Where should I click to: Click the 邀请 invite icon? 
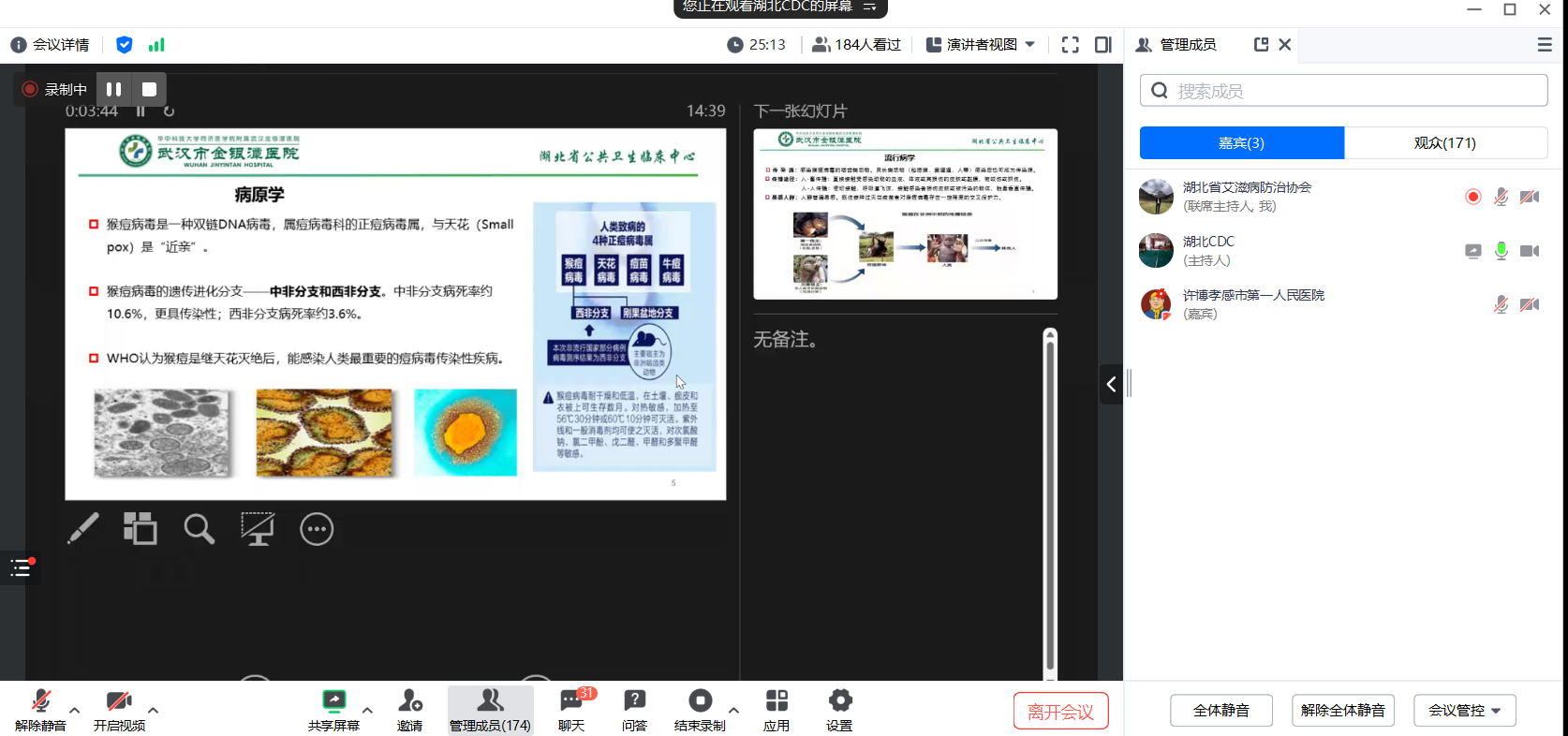point(409,710)
